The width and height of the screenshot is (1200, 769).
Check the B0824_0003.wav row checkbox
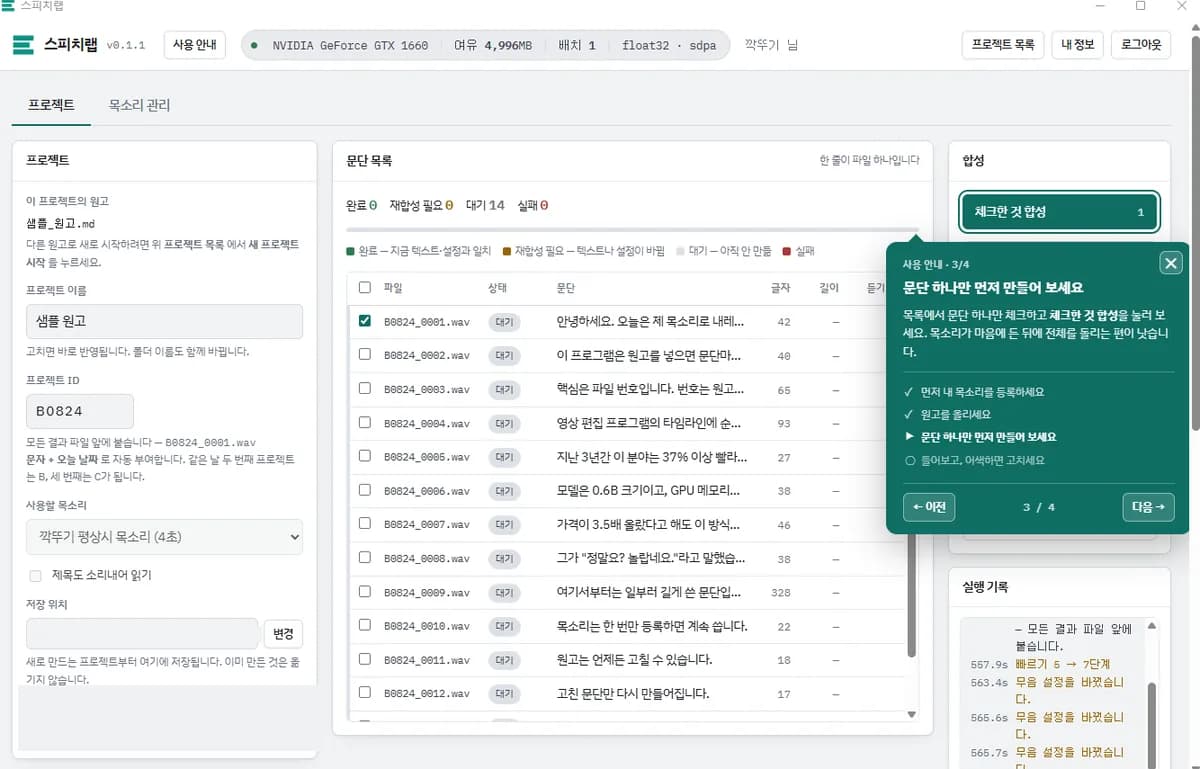click(364, 389)
